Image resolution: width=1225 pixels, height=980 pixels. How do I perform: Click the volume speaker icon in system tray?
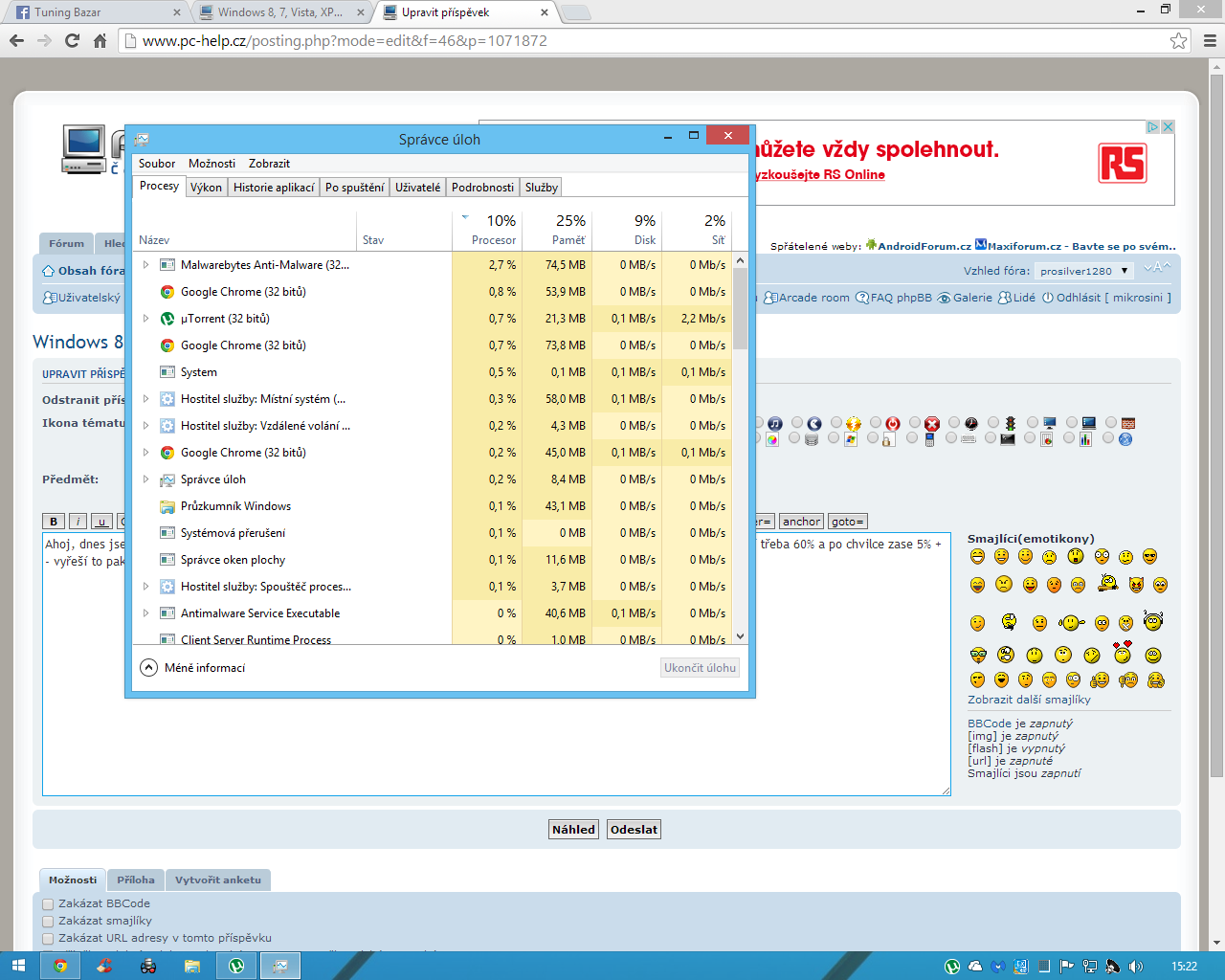pyautogui.click(x=1136, y=967)
